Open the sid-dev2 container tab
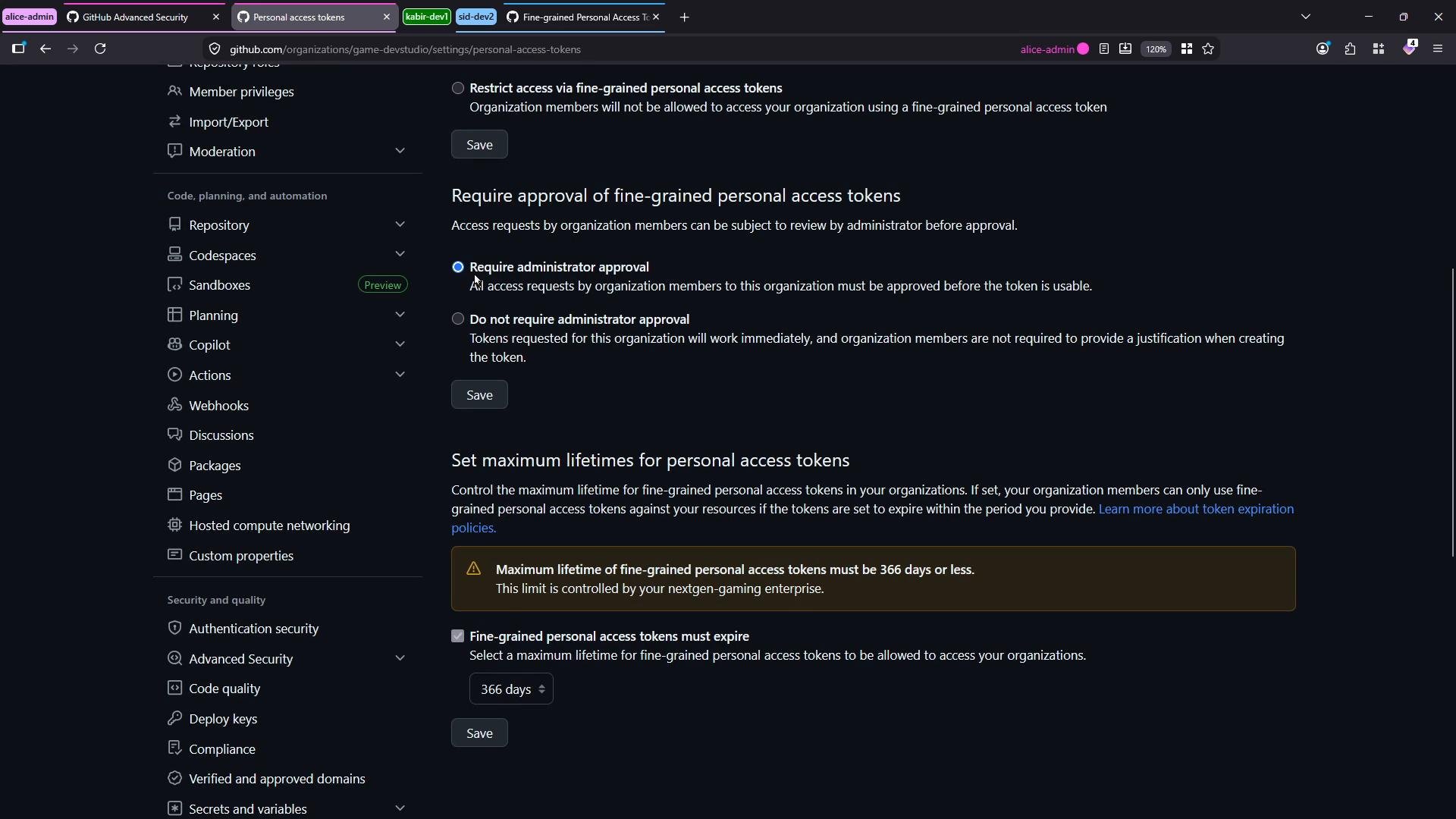 click(476, 17)
